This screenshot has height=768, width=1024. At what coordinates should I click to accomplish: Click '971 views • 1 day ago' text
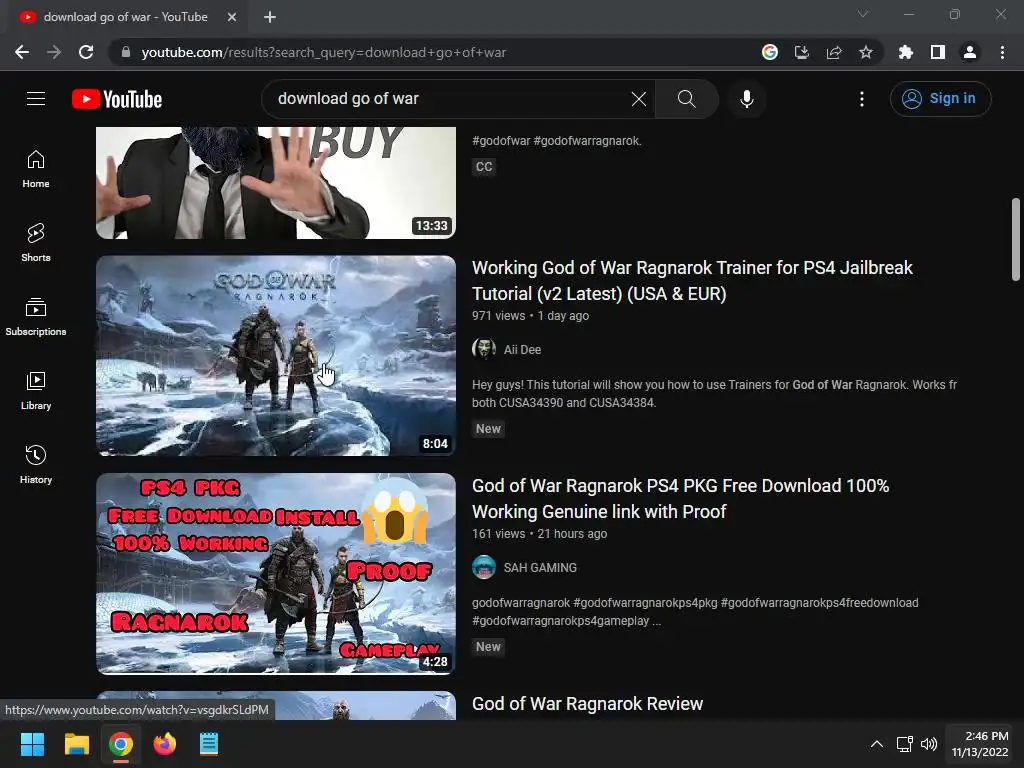pyautogui.click(x=530, y=316)
